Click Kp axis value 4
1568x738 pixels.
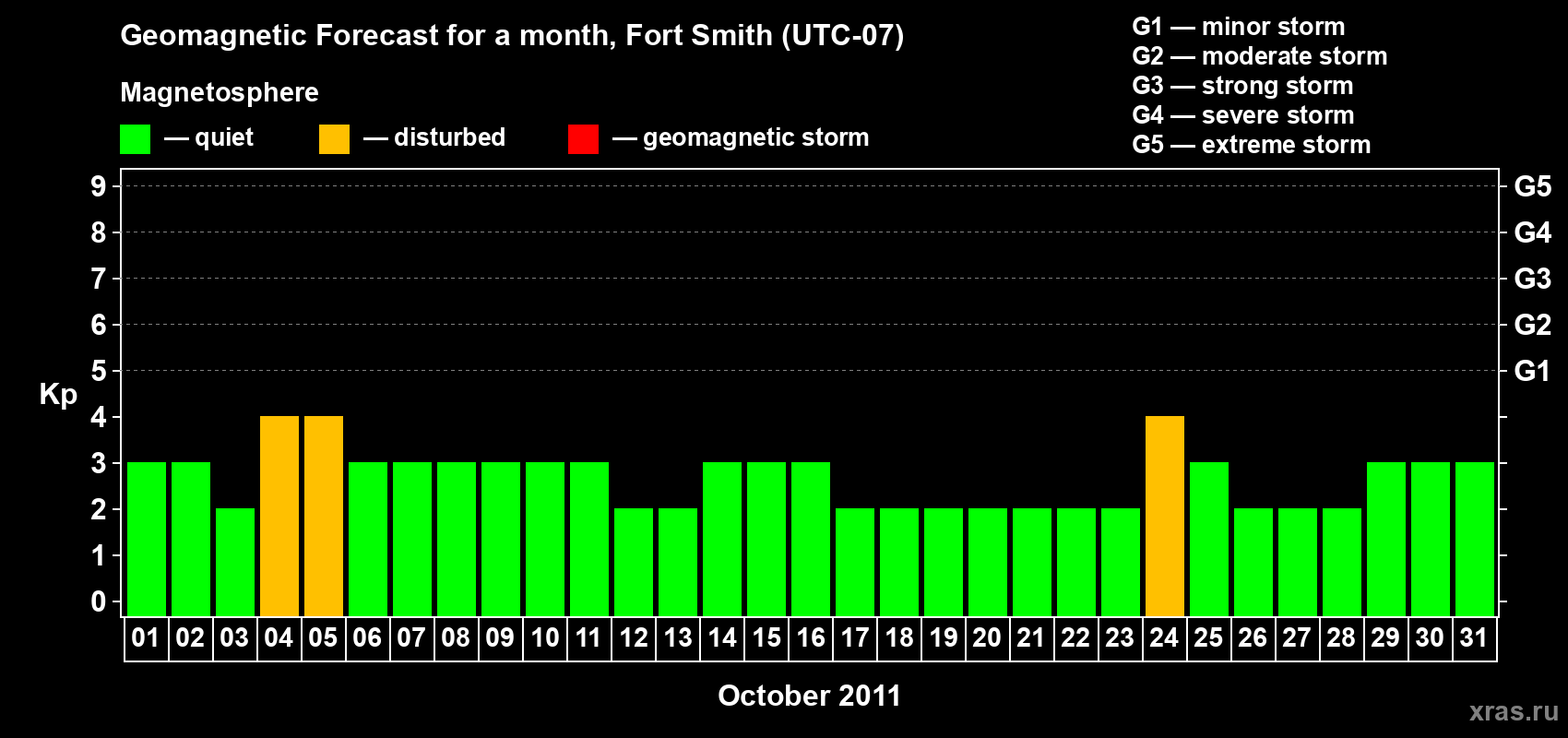coord(99,417)
